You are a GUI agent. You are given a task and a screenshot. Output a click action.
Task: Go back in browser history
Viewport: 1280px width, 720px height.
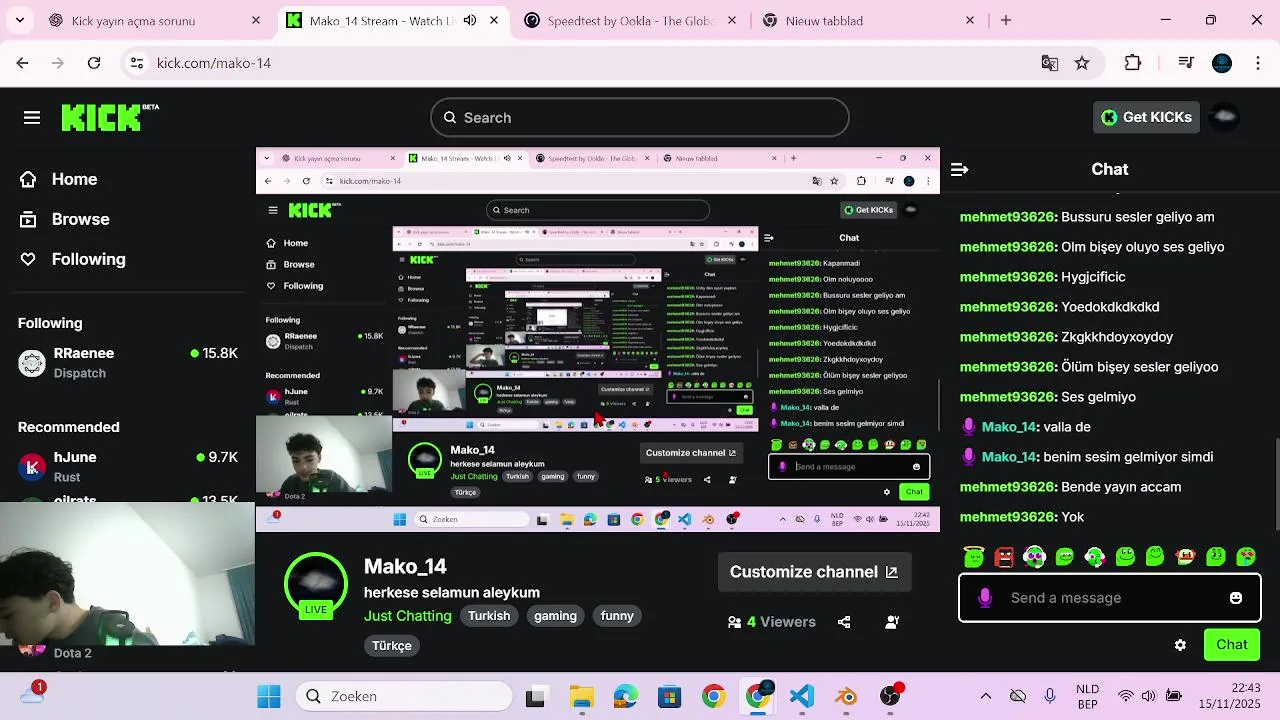pyautogui.click(x=22, y=63)
